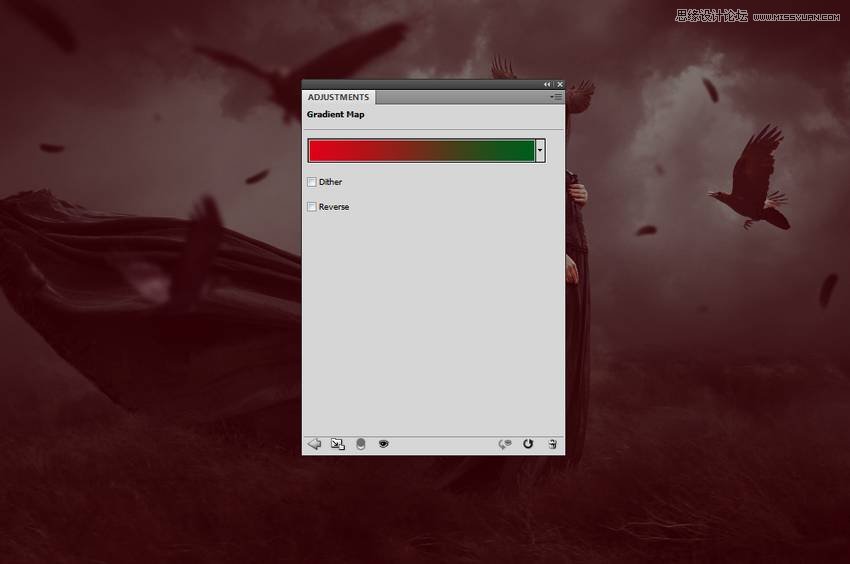
Task: Enable the Reverse checkbox
Action: click(x=312, y=207)
